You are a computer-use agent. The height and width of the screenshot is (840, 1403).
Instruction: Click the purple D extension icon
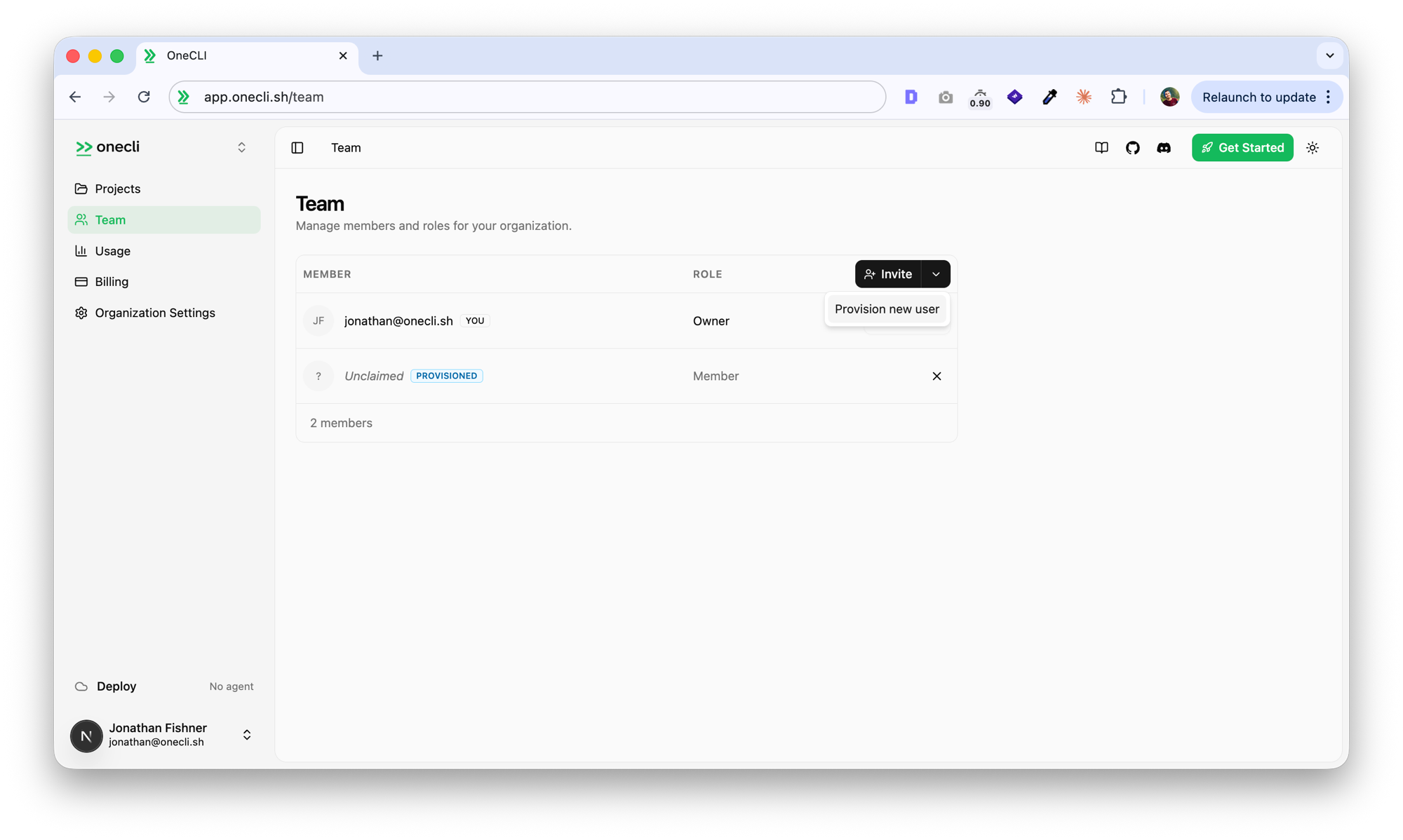911,97
